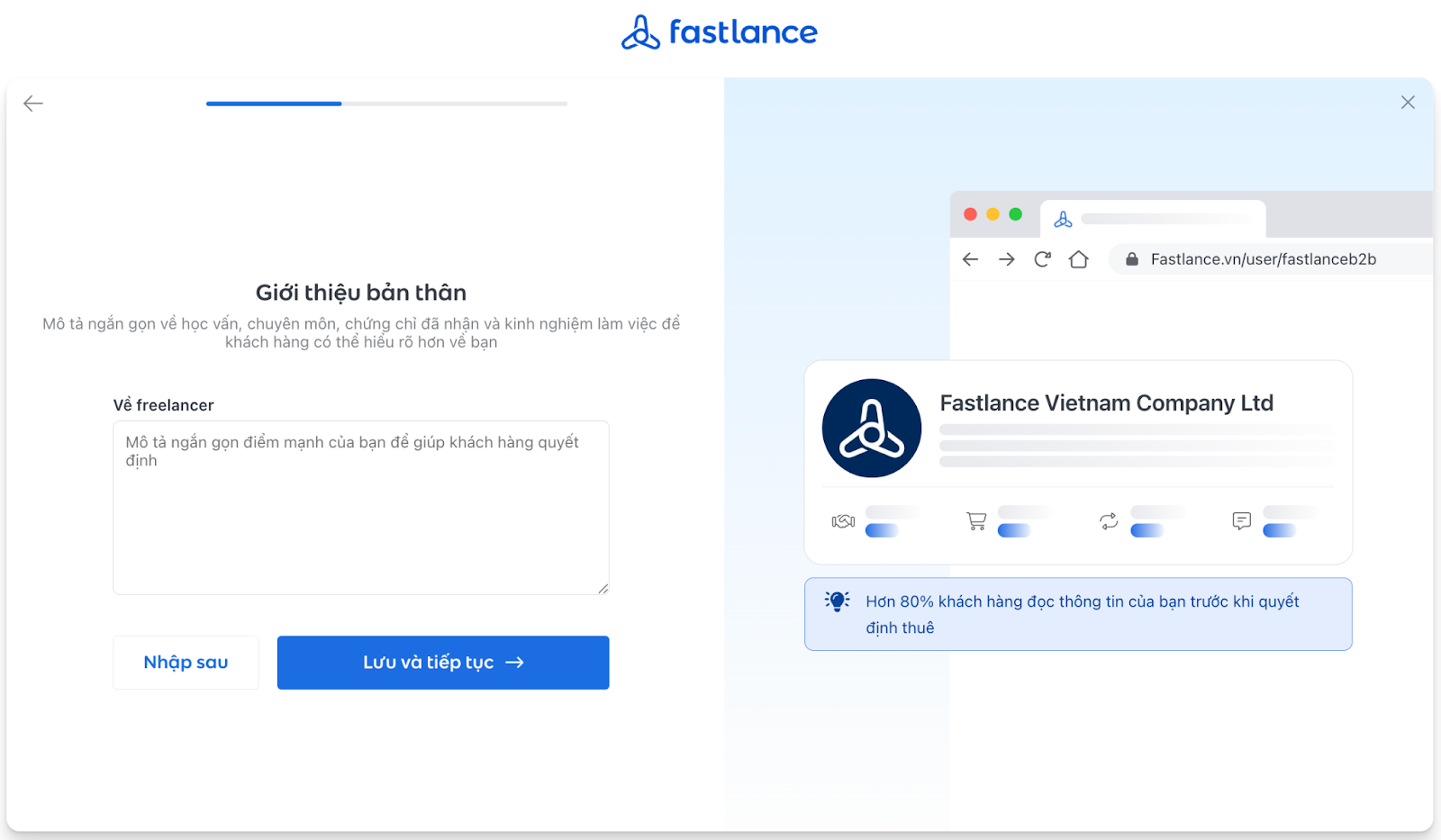Click the home icon in the browser preview
This screenshot has height=840, width=1441.
coord(1079,259)
